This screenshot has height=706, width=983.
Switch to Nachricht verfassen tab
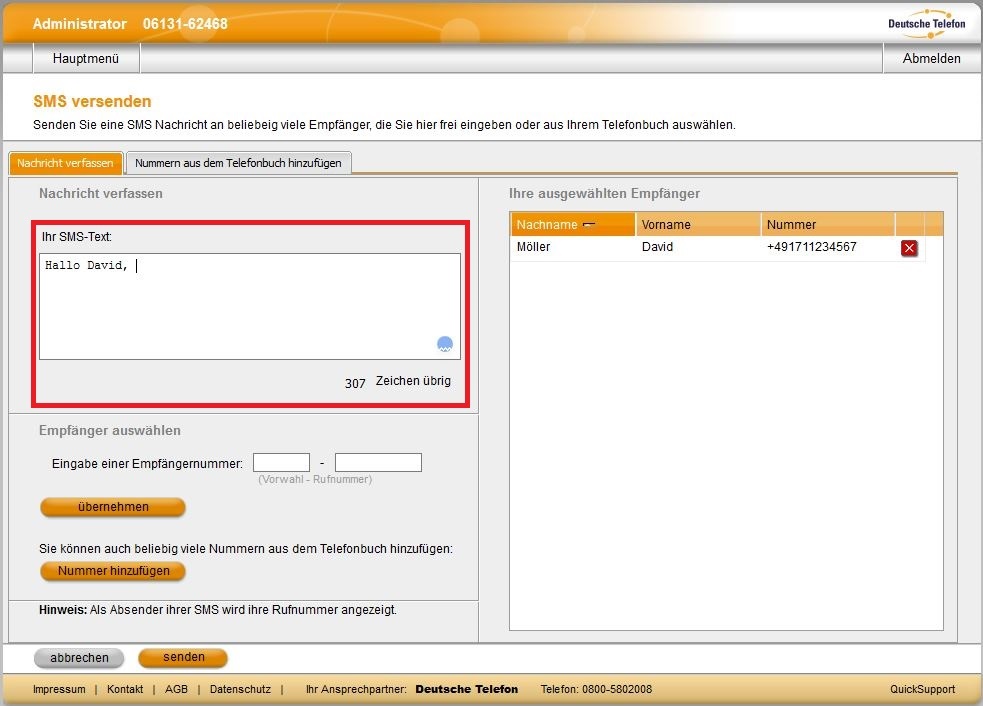[x=66, y=163]
